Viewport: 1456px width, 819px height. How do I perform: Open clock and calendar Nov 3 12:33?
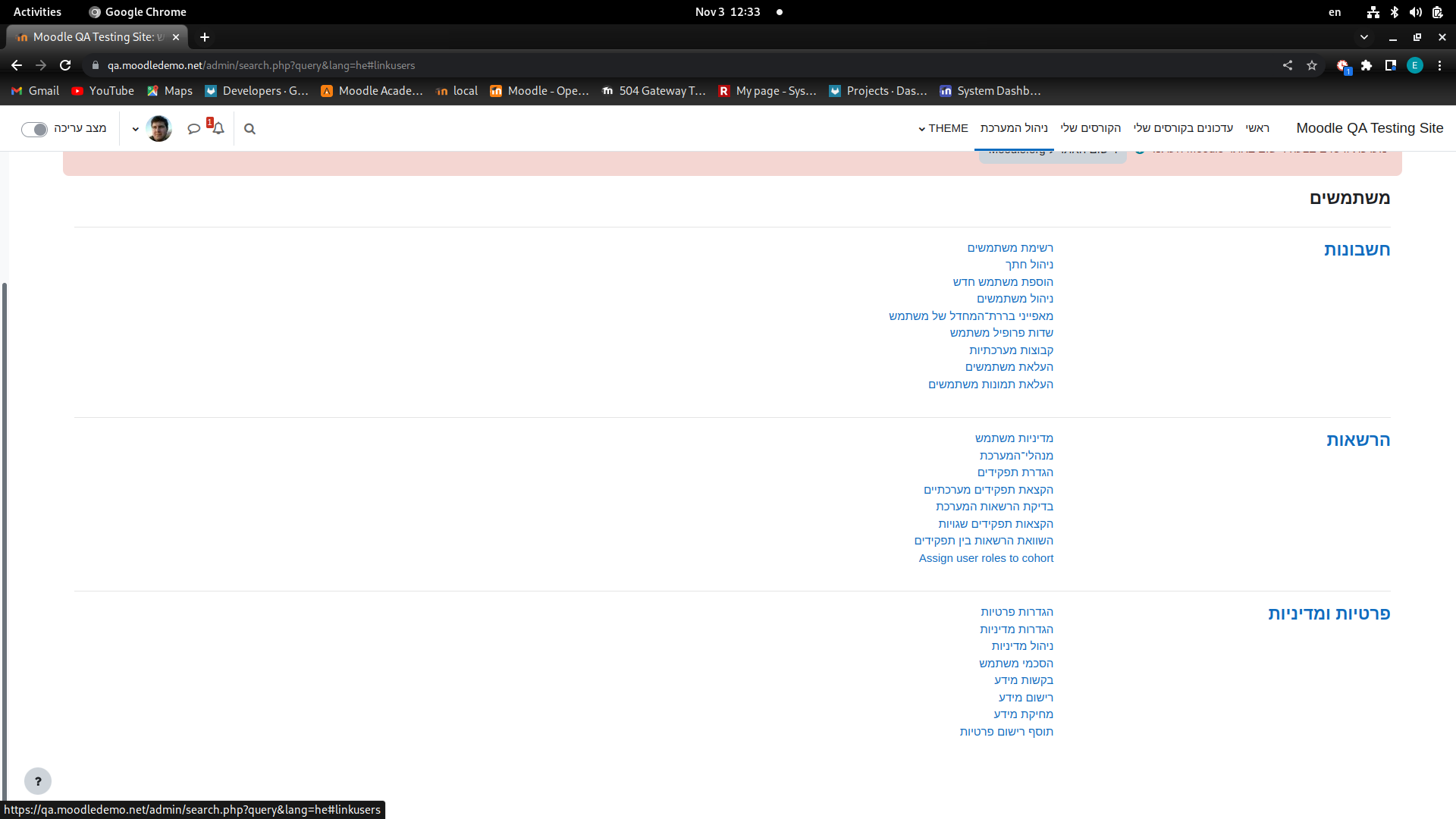click(x=727, y=12)
